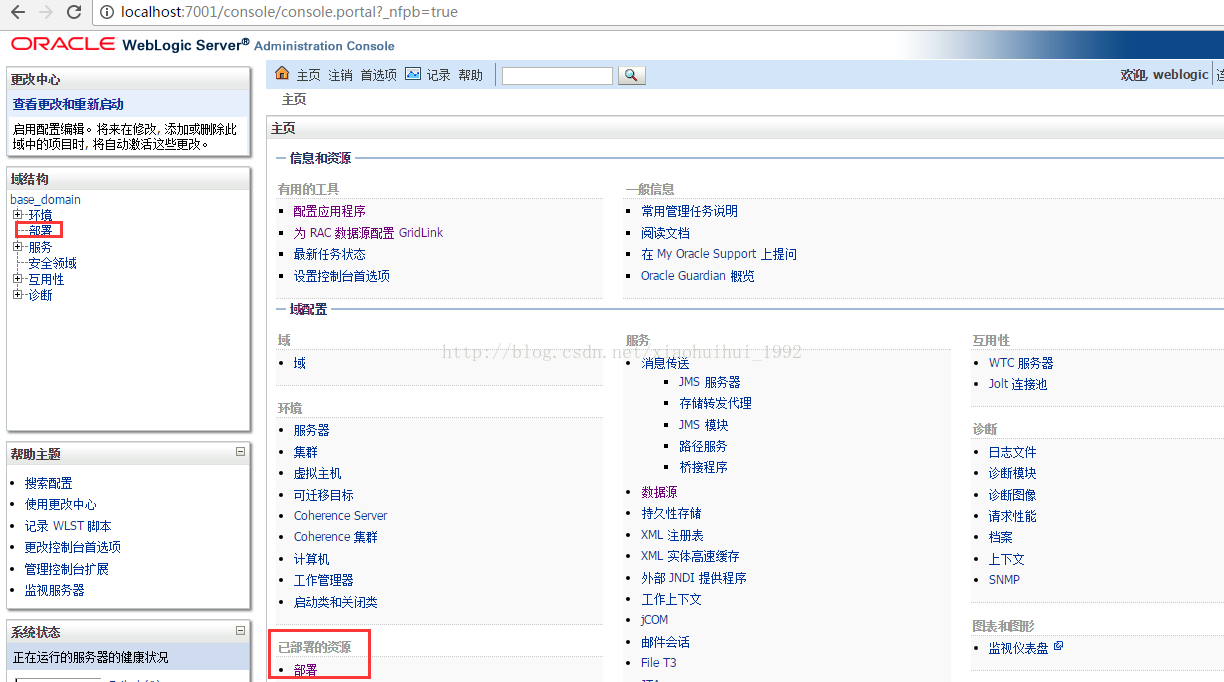Image resolution: width=1224 pixels, height=682 pixels.
Task: Open 工作管理器 link
Action: (x=323, y=580)
